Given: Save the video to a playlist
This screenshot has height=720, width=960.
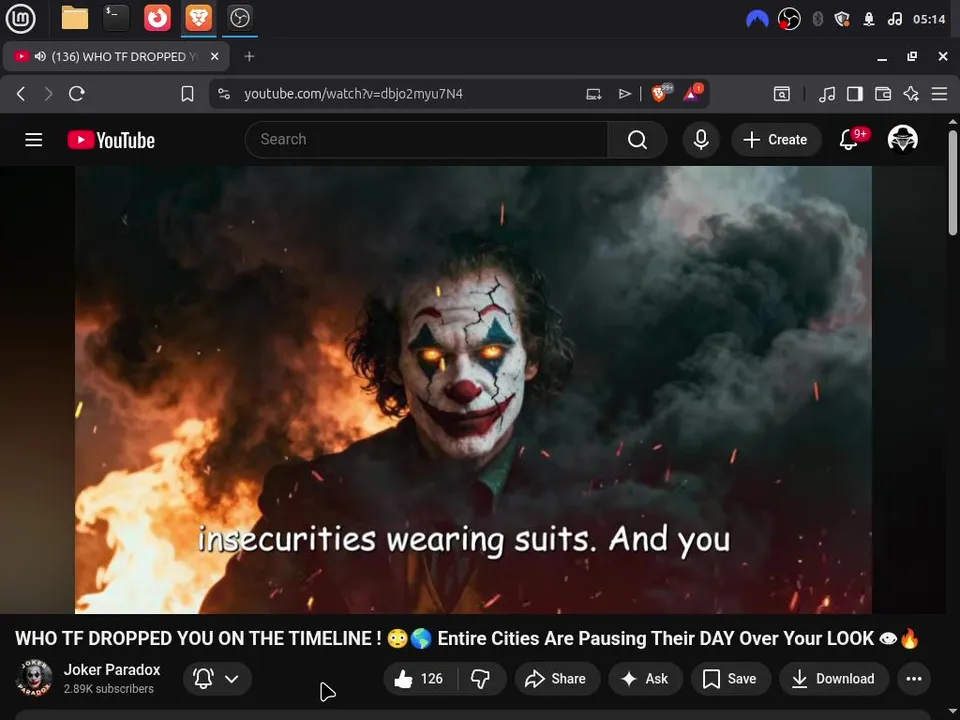Looking at the screenshot, I should coord(730,678).
